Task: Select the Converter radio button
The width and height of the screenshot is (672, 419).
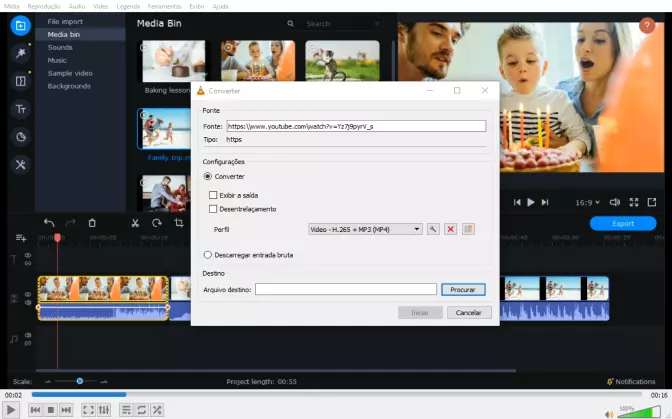Action: coord(208,177)
